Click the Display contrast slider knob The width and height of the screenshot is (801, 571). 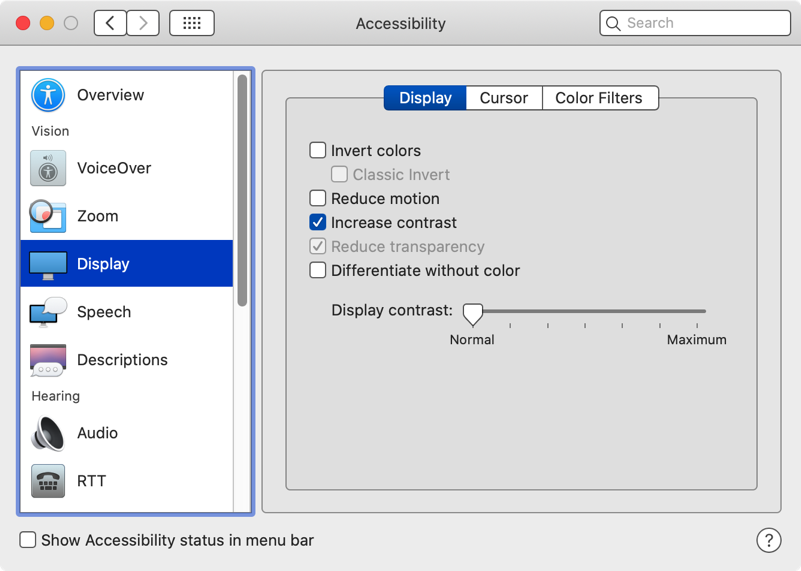tap(473, 314)
